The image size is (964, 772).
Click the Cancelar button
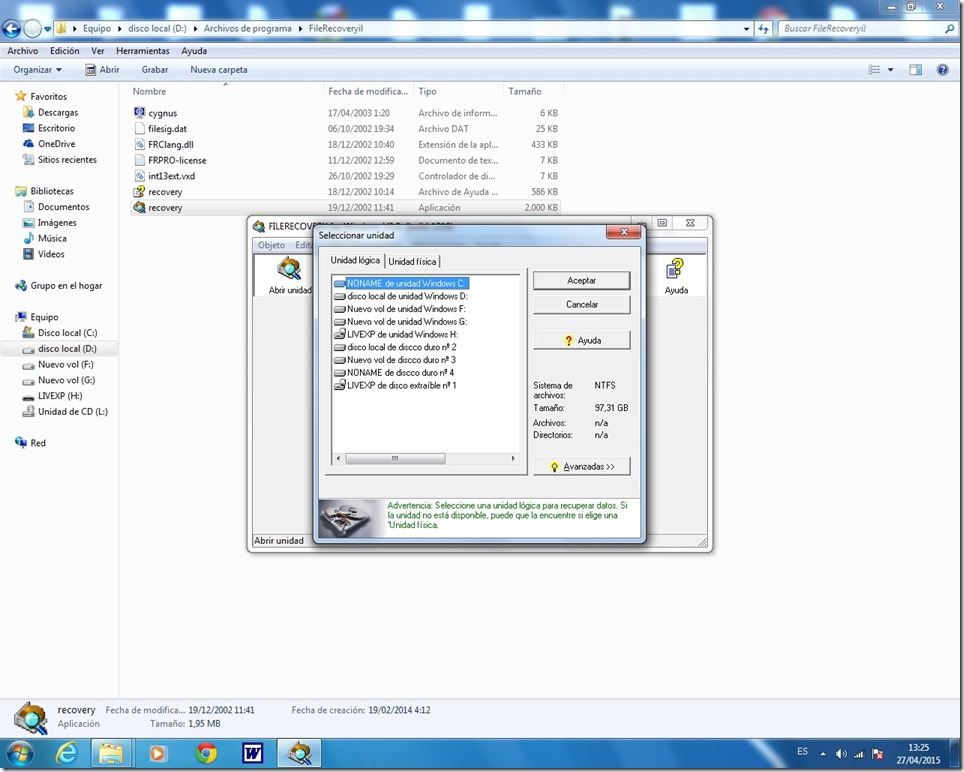coord(581,304)
